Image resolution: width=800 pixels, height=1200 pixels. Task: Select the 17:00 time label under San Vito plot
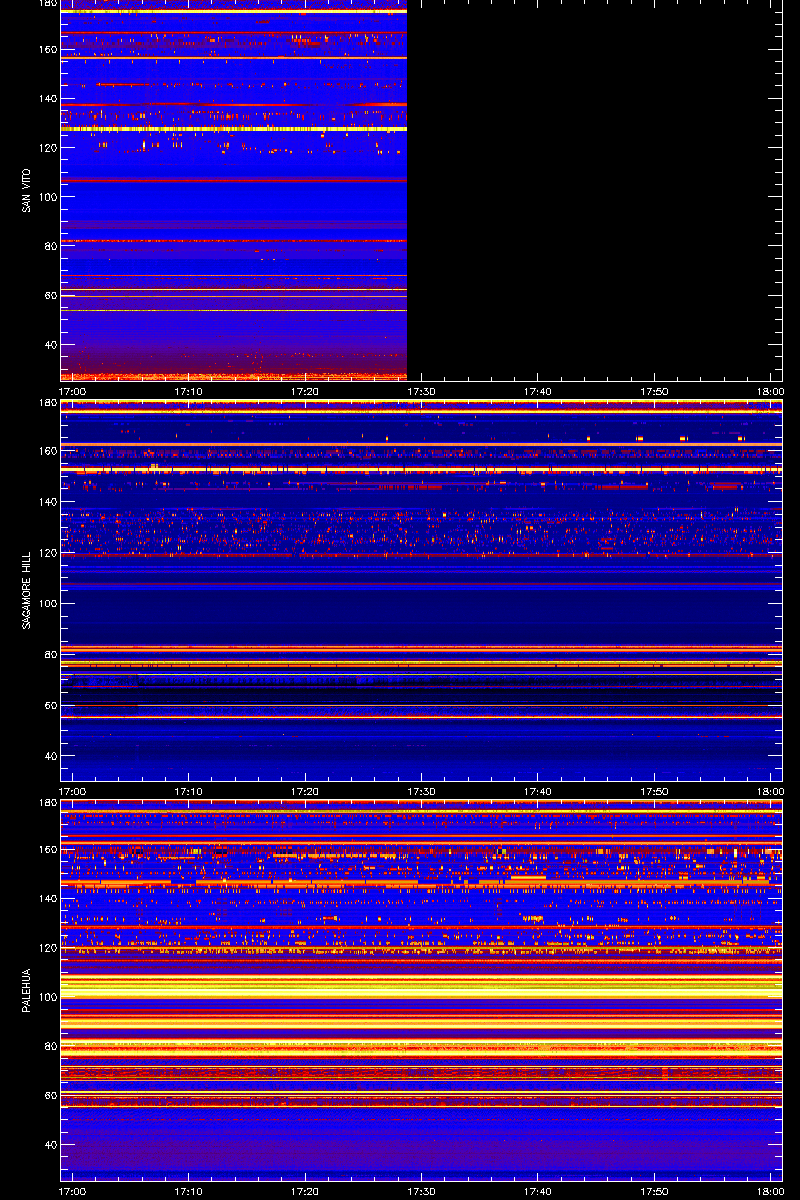click(x=74, y=391)
